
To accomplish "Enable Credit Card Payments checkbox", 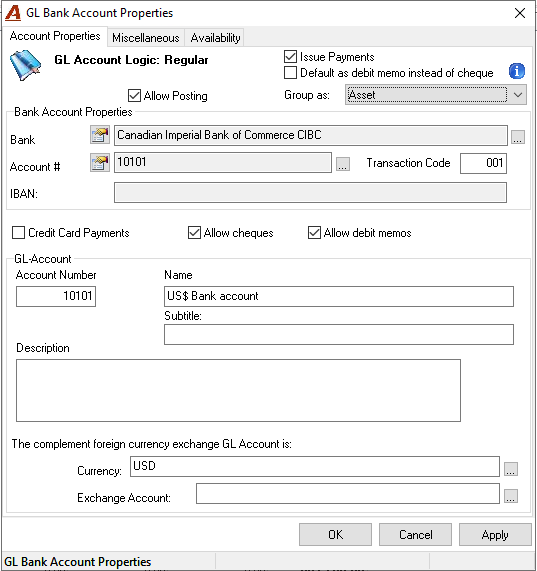I will point(19,233).
